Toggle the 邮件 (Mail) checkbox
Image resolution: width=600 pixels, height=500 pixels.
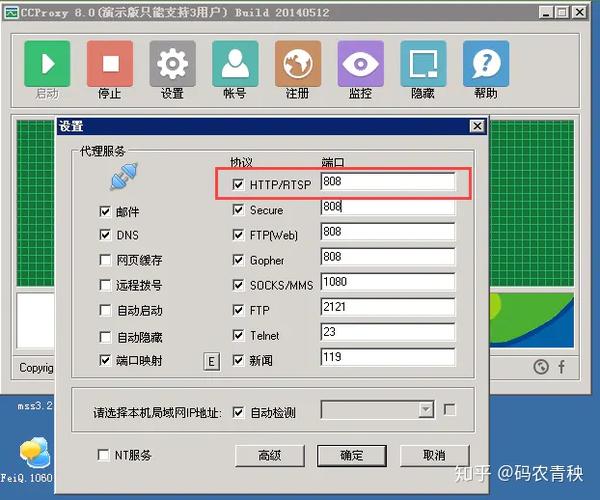click(105, 211)
